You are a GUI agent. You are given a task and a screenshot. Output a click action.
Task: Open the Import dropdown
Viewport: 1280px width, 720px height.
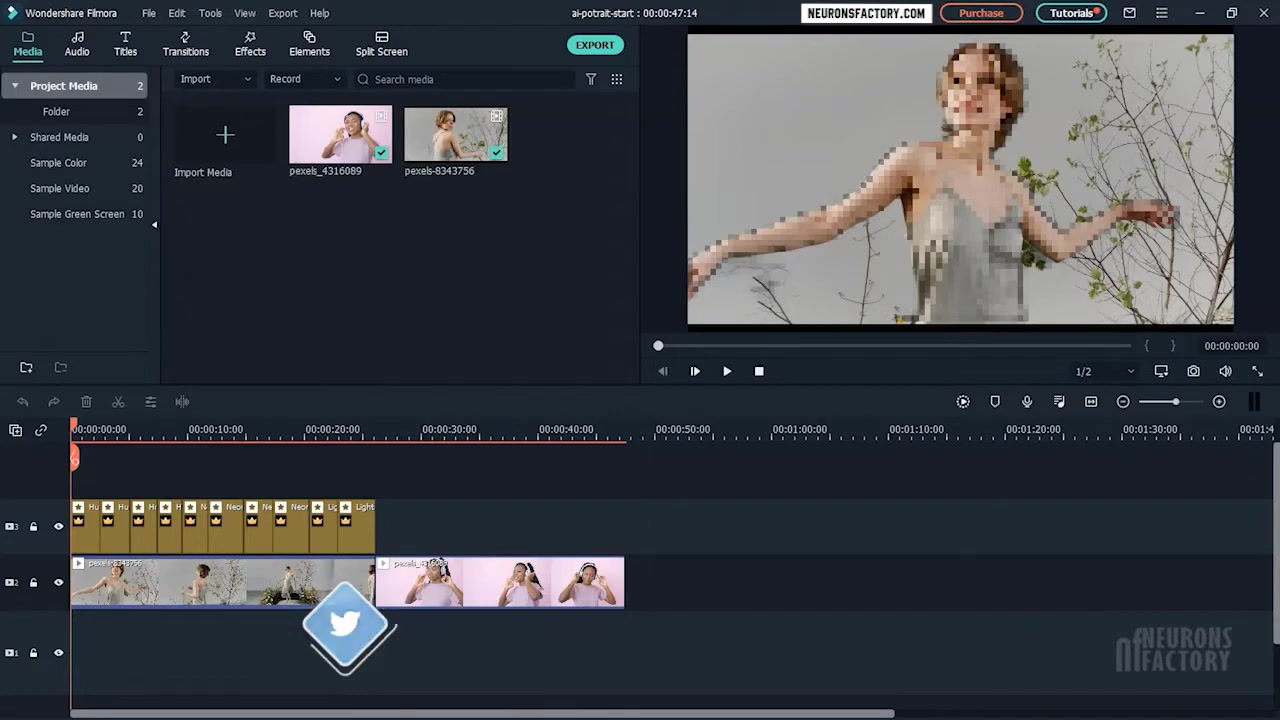click(x=216, y=79)
